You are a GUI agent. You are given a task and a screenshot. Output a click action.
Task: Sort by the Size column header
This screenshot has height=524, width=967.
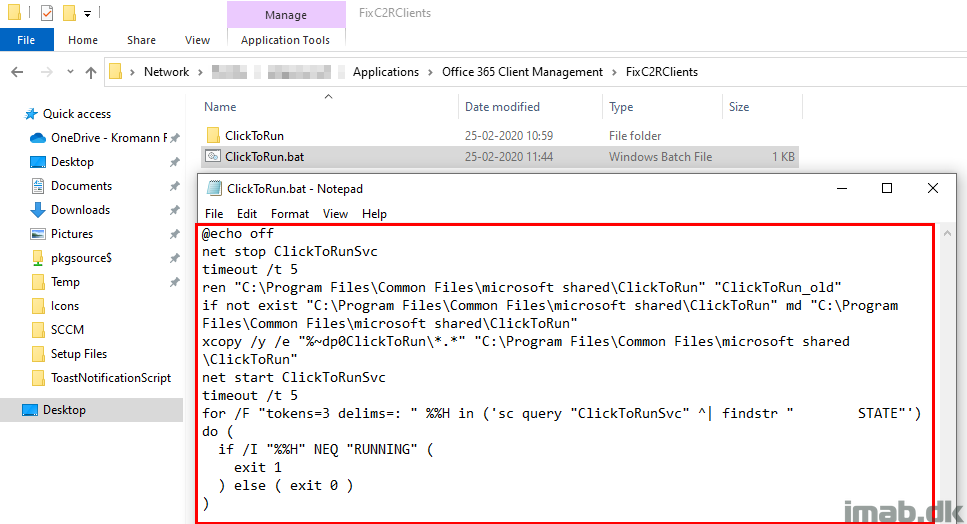[x=739, y=107]
